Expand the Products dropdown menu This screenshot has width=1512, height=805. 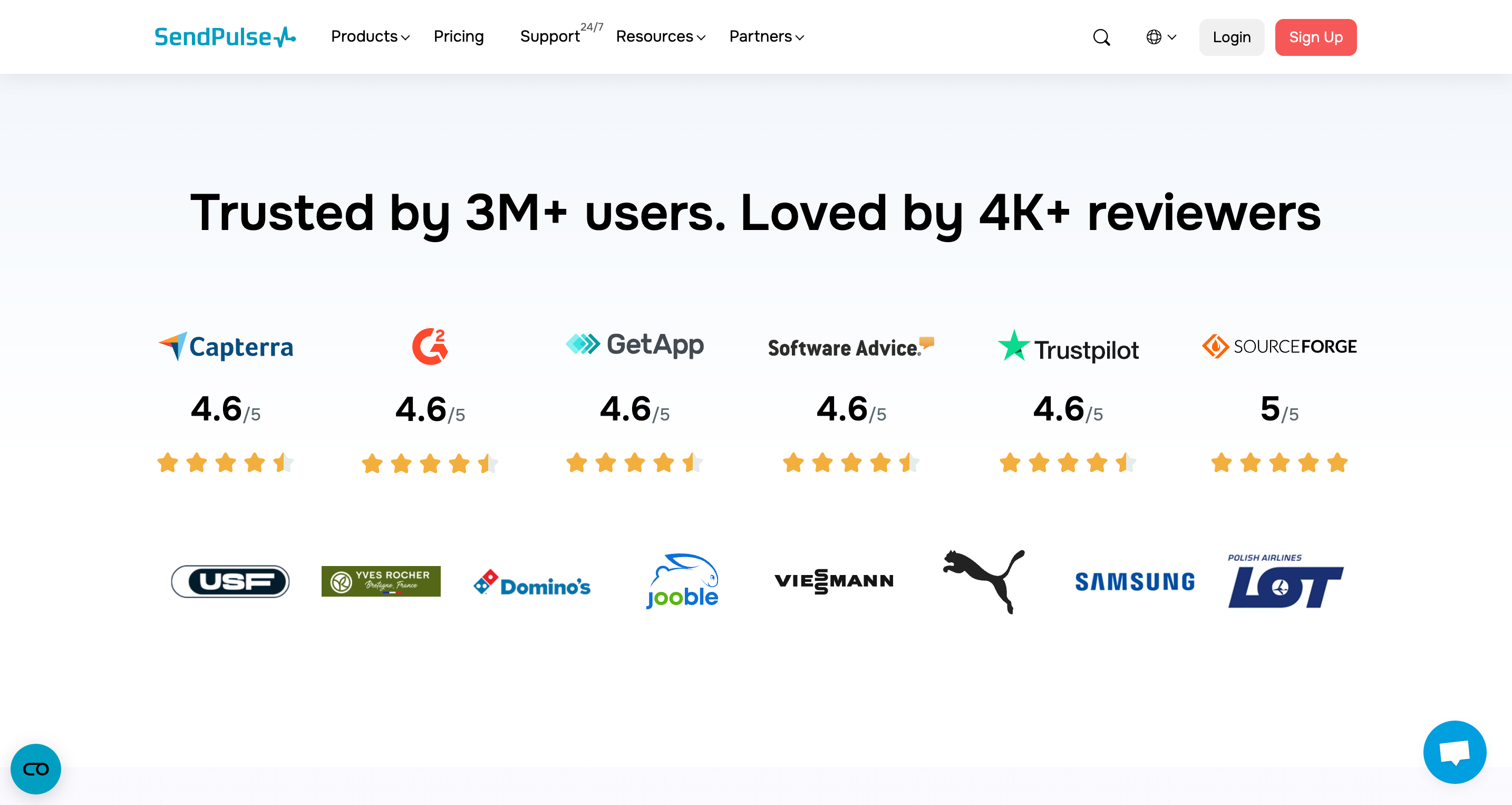[x=370, y=37]
